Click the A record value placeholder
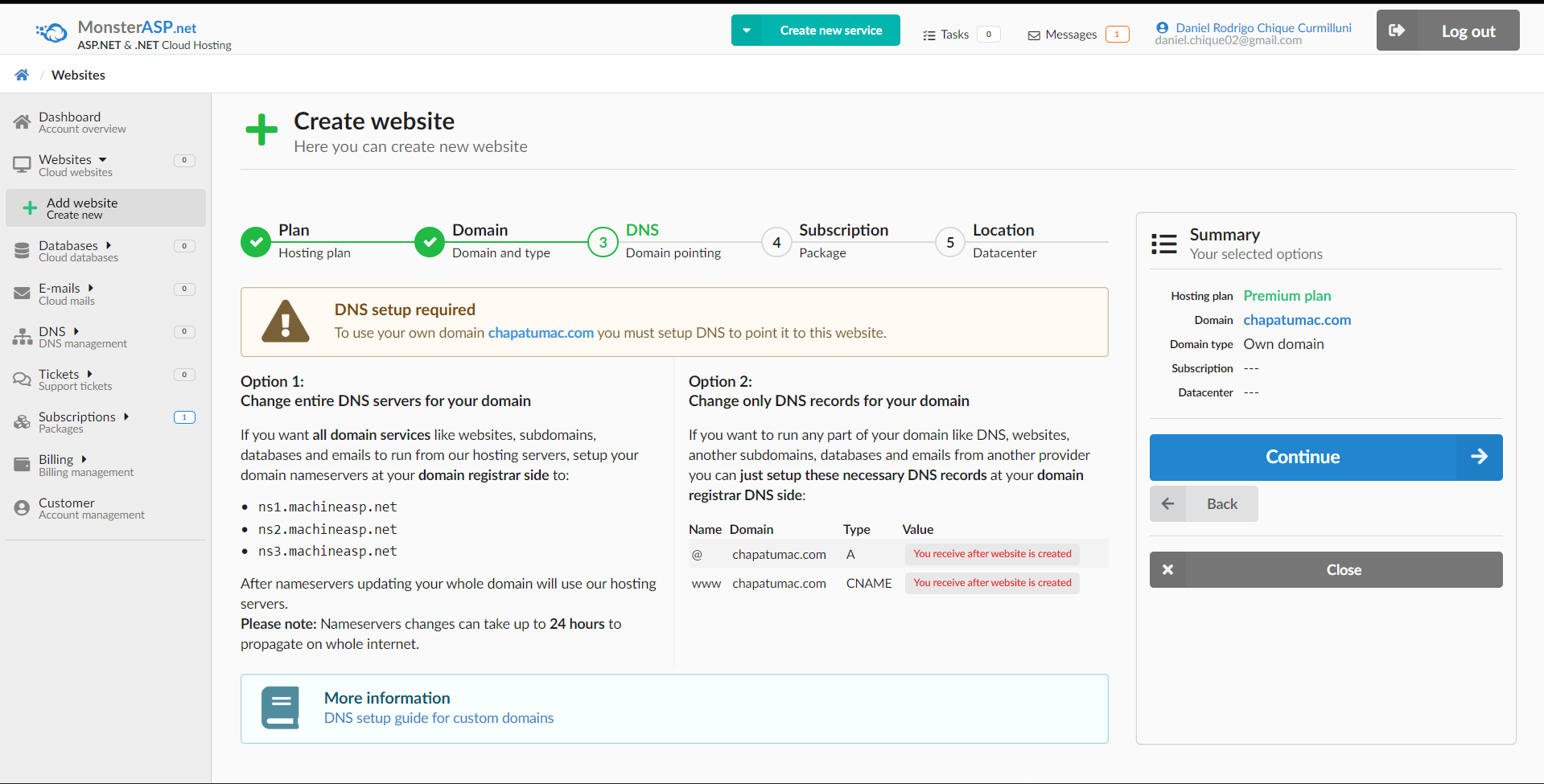The width and height of the screenshot is (1544, 784). click(992, 554)
